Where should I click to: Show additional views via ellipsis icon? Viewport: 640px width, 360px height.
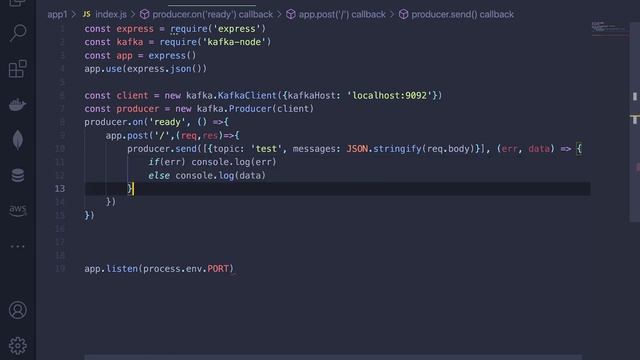[x=18, y=246]
